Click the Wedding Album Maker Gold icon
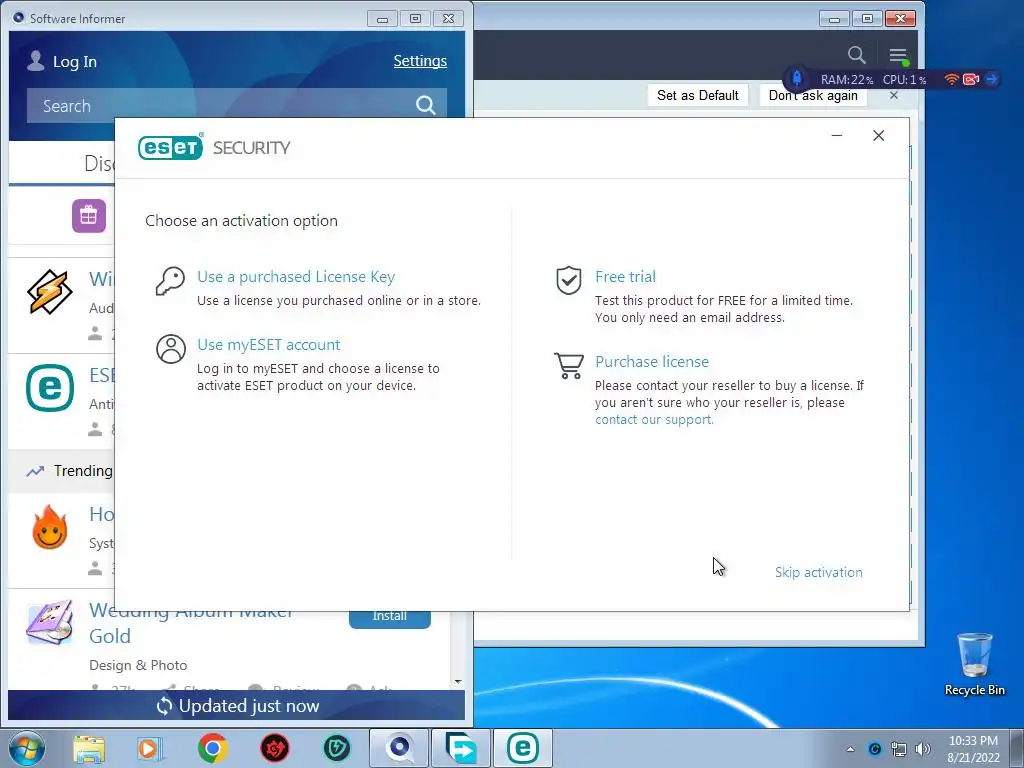Image resolution: width=1024 pixels, height=768 pixels. (x=49, y=621)
